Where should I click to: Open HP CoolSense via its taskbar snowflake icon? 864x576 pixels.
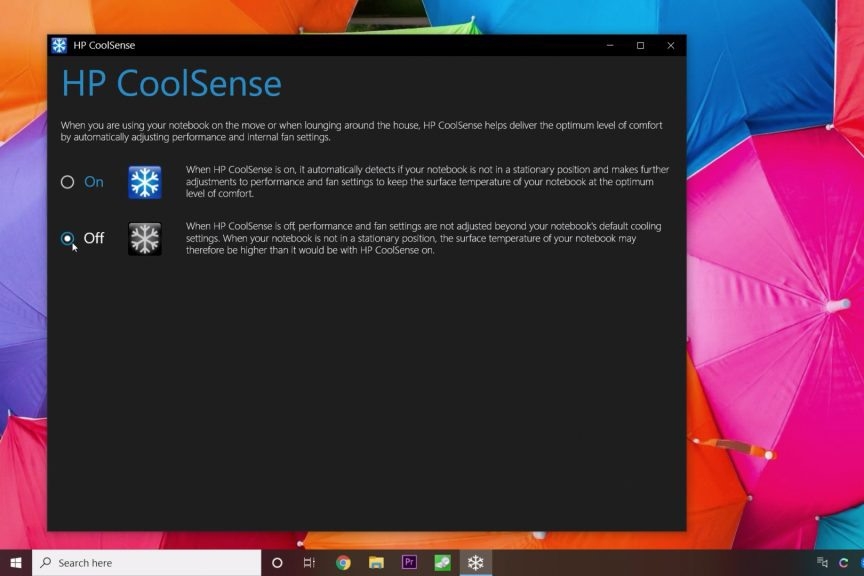[475, 562]
